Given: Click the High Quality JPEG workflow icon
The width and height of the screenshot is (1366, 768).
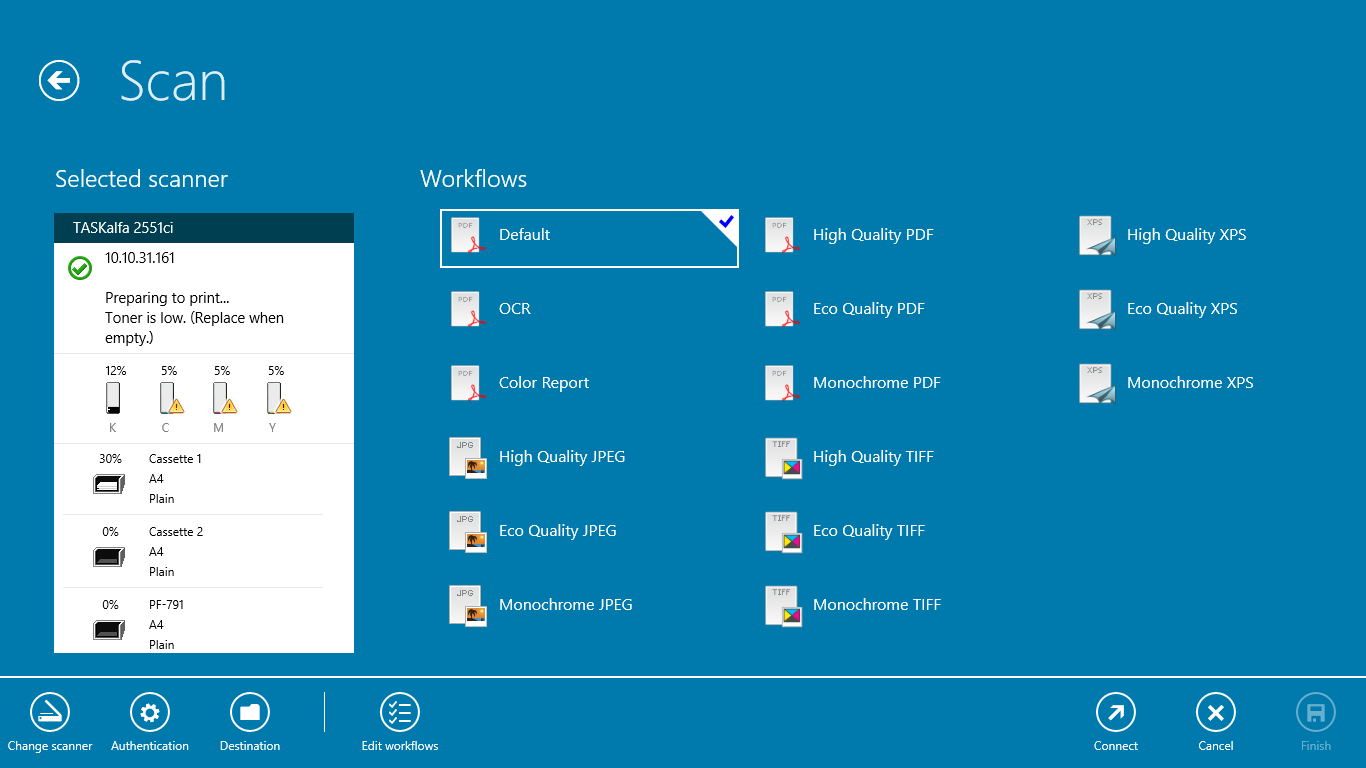Looking at the screenshot, I should pos(467,457).
